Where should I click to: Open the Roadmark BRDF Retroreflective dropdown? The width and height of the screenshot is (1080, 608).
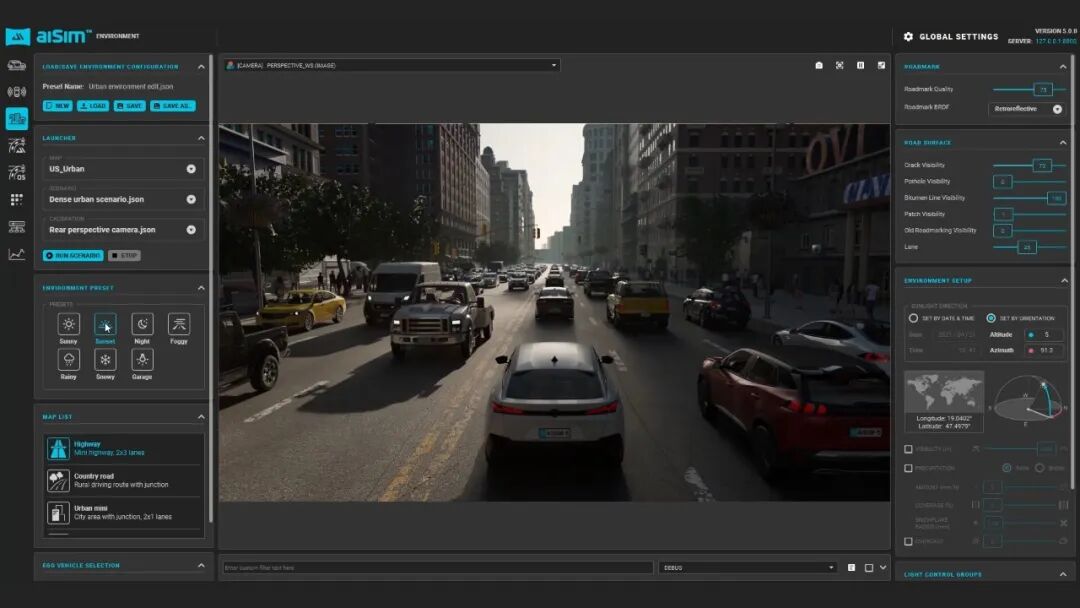(1026, 109)
